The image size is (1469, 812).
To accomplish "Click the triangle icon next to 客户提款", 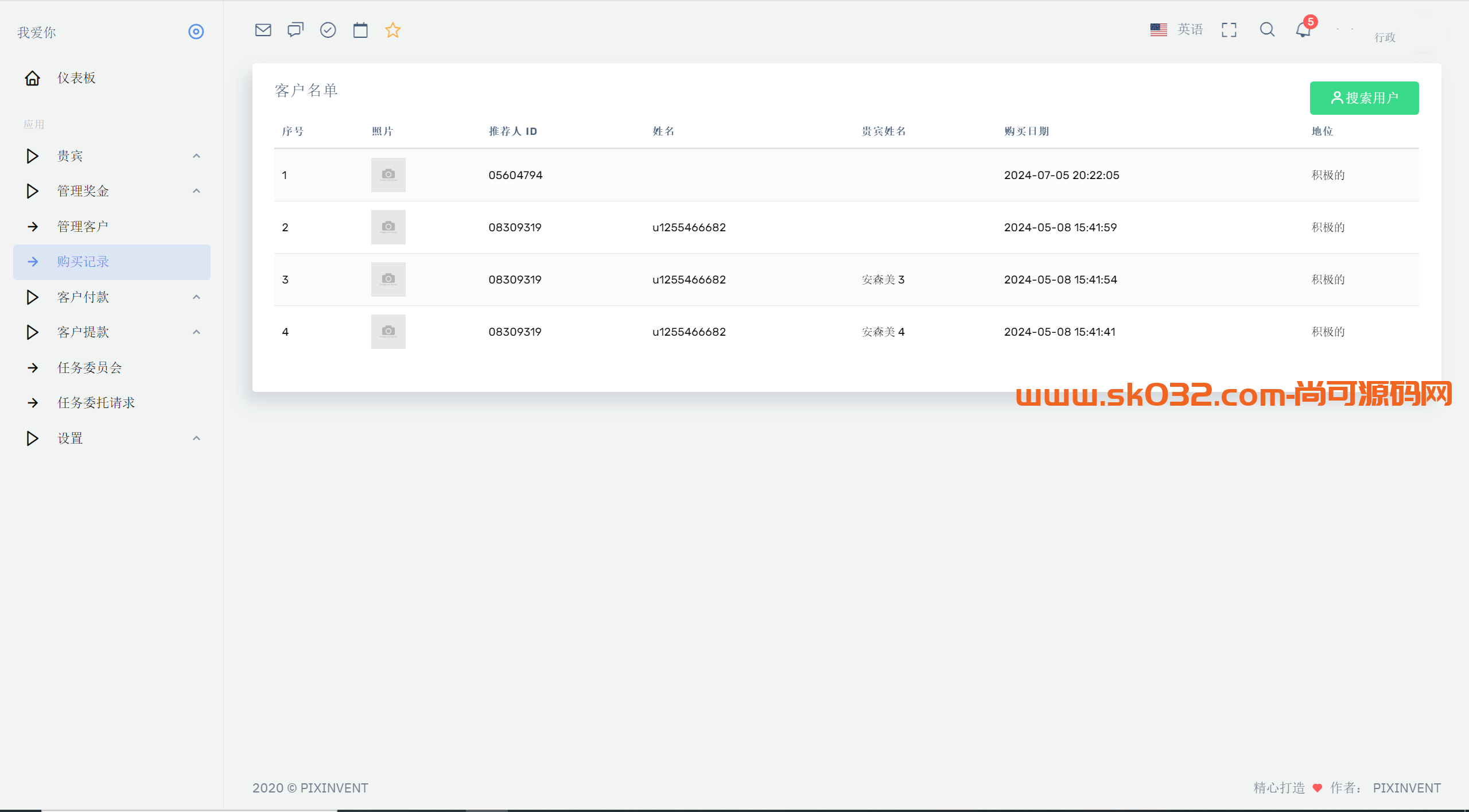I will (x=32, y=332).
